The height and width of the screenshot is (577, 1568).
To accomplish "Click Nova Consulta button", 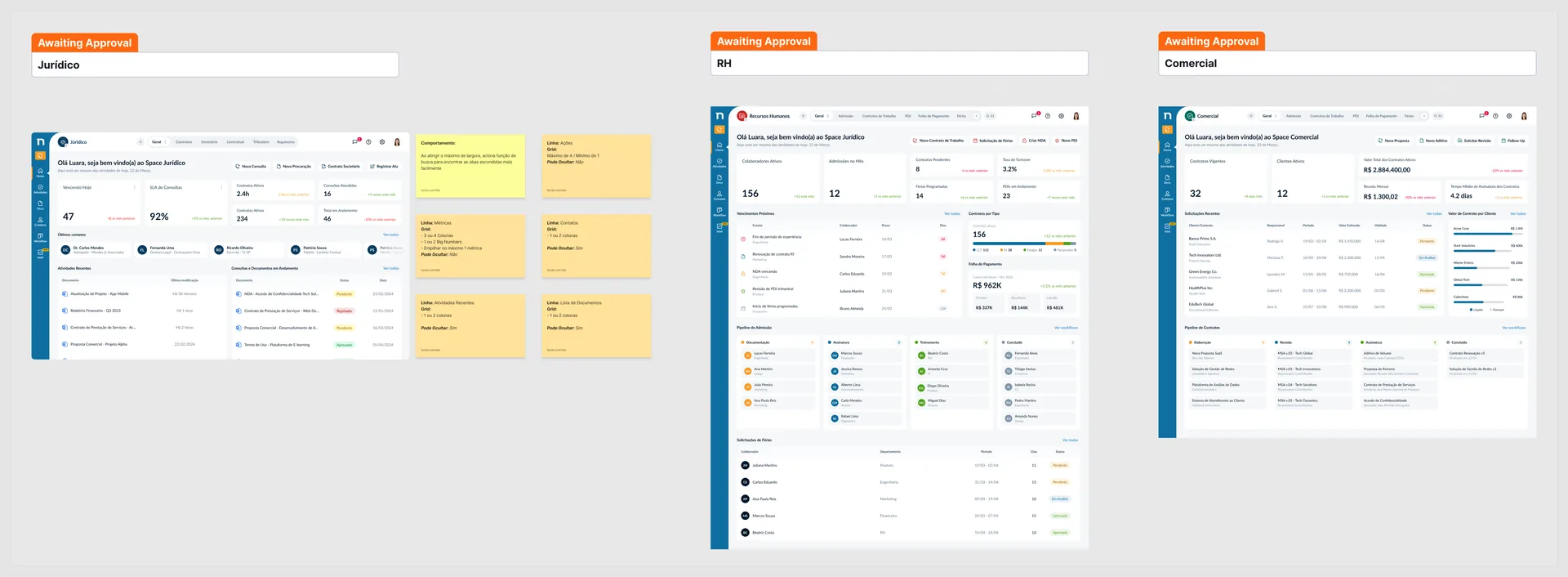I will pyautogui.click(x=252, y=167).
